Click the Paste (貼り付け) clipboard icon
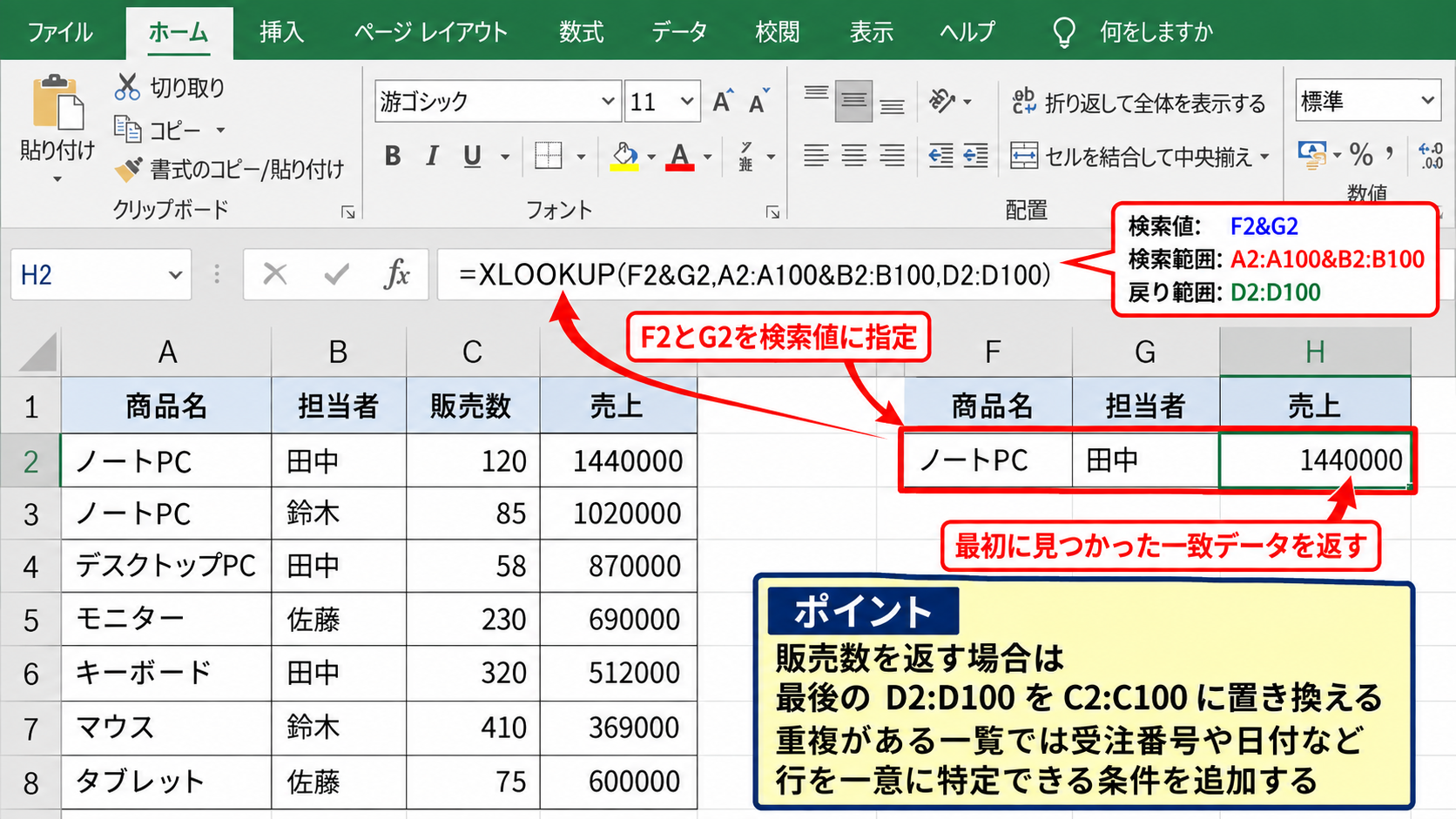 (x=57, y=103)
